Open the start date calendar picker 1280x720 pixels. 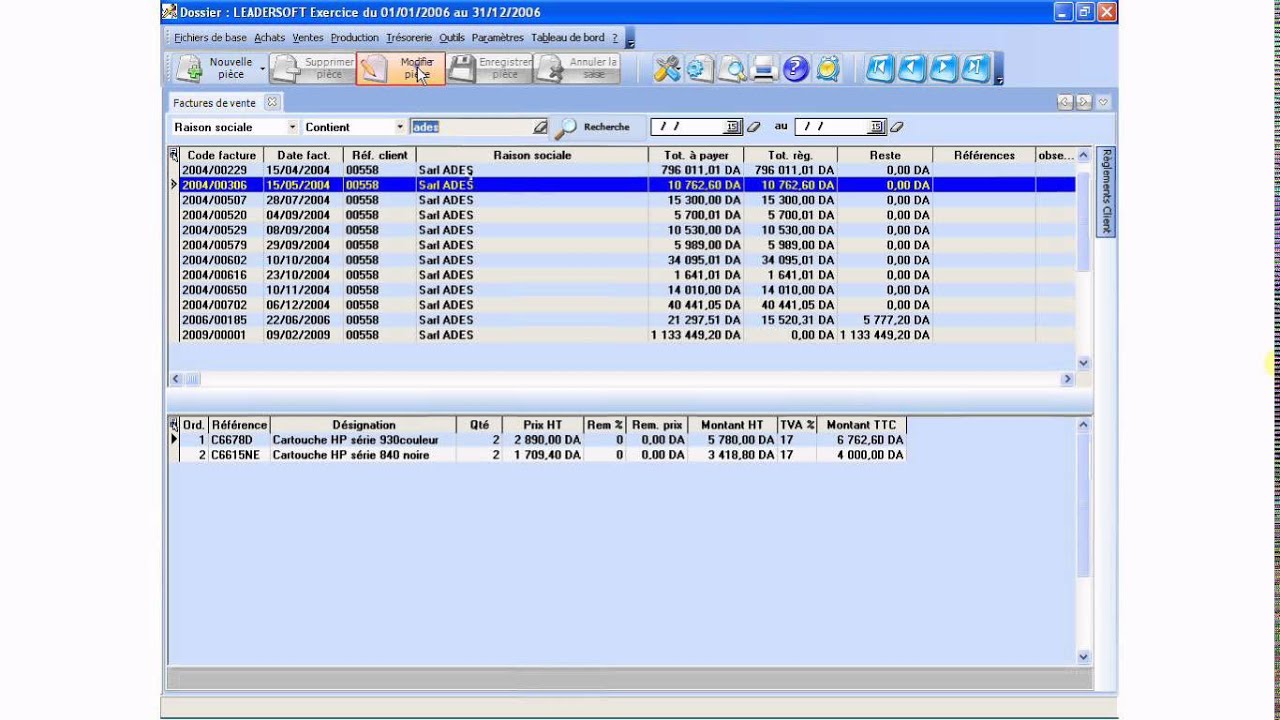pos(732,127)
